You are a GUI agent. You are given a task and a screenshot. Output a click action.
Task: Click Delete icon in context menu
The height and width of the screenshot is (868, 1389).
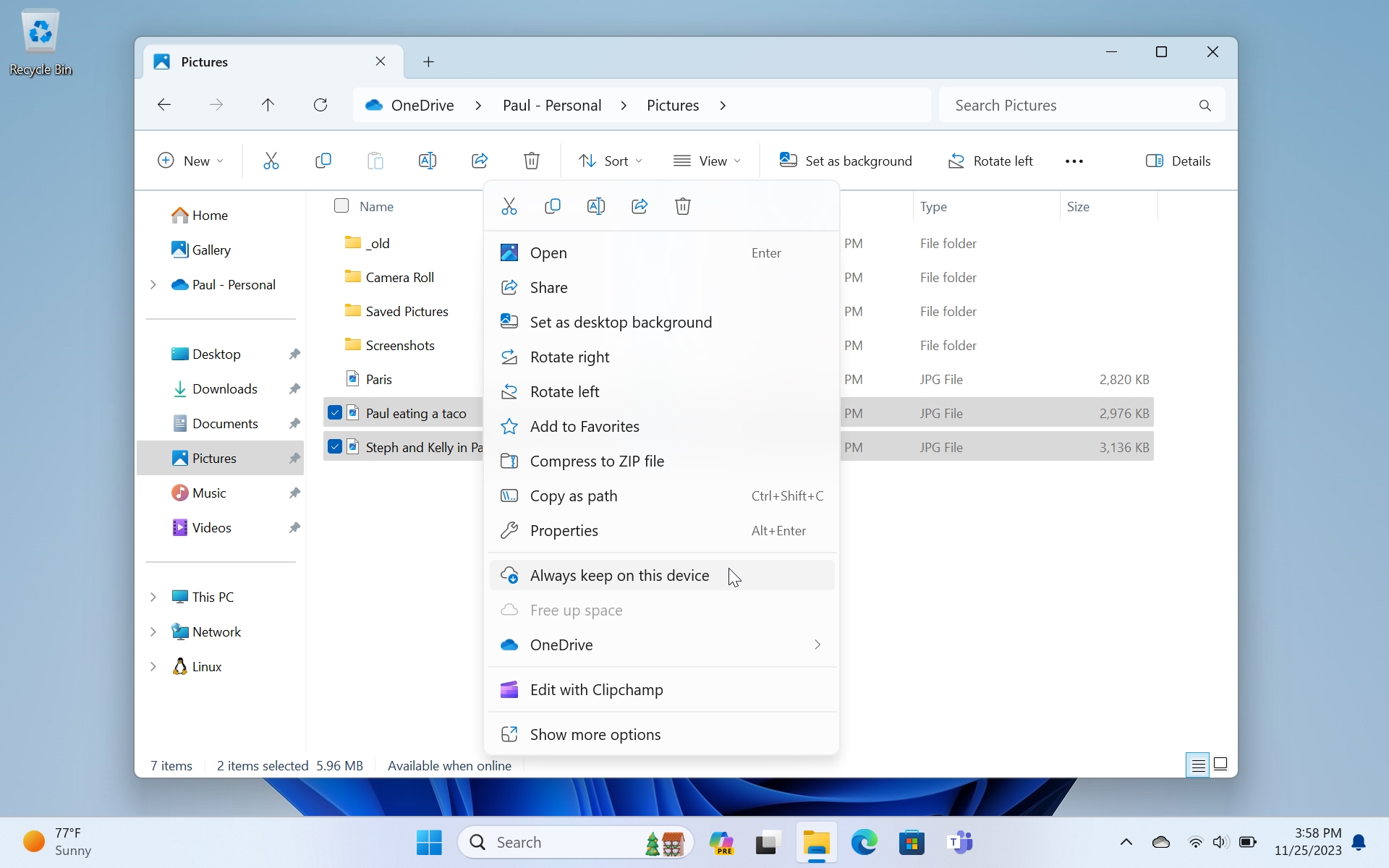pos(683,207)
